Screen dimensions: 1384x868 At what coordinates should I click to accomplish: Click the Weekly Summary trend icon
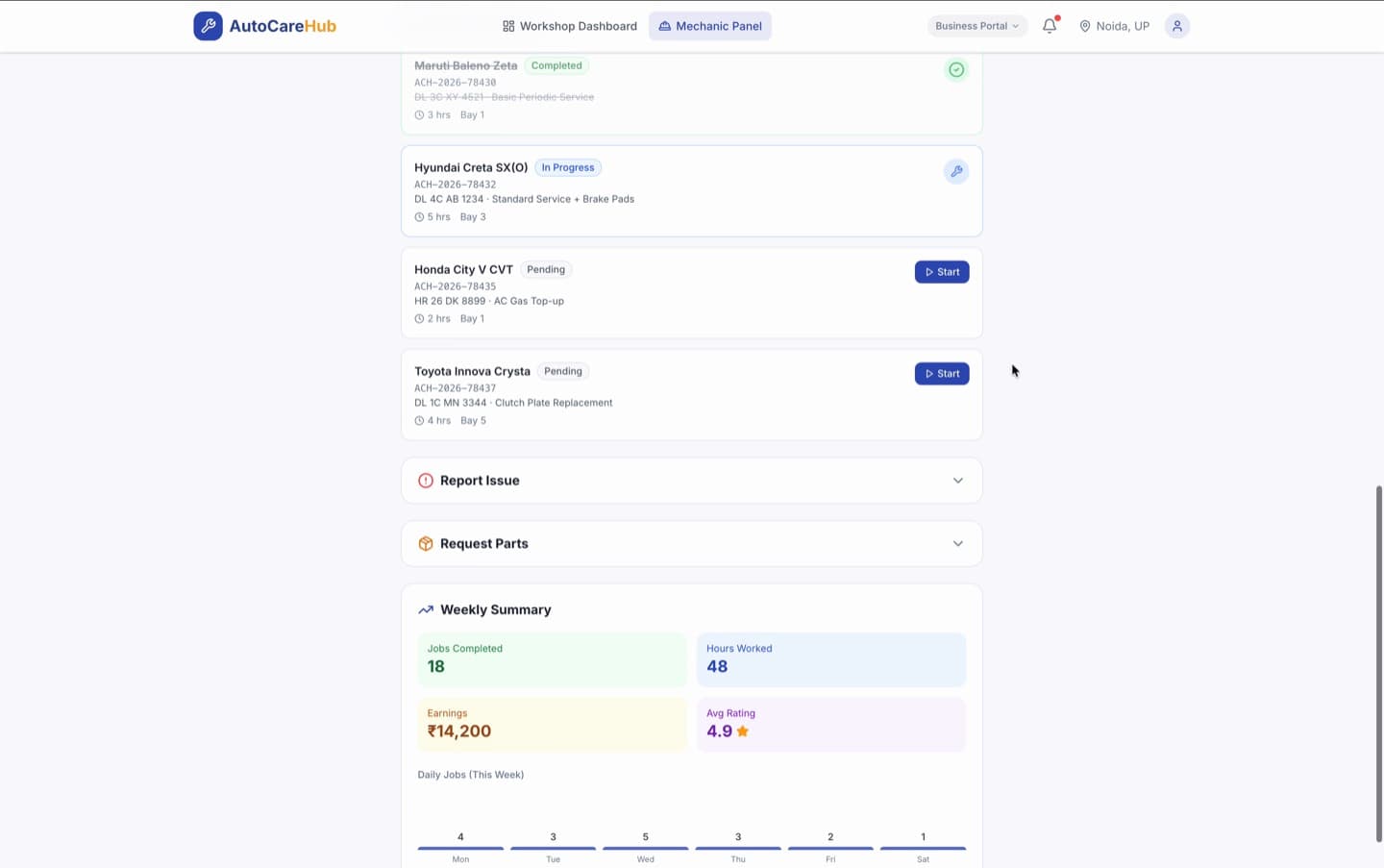click(425, 609)
